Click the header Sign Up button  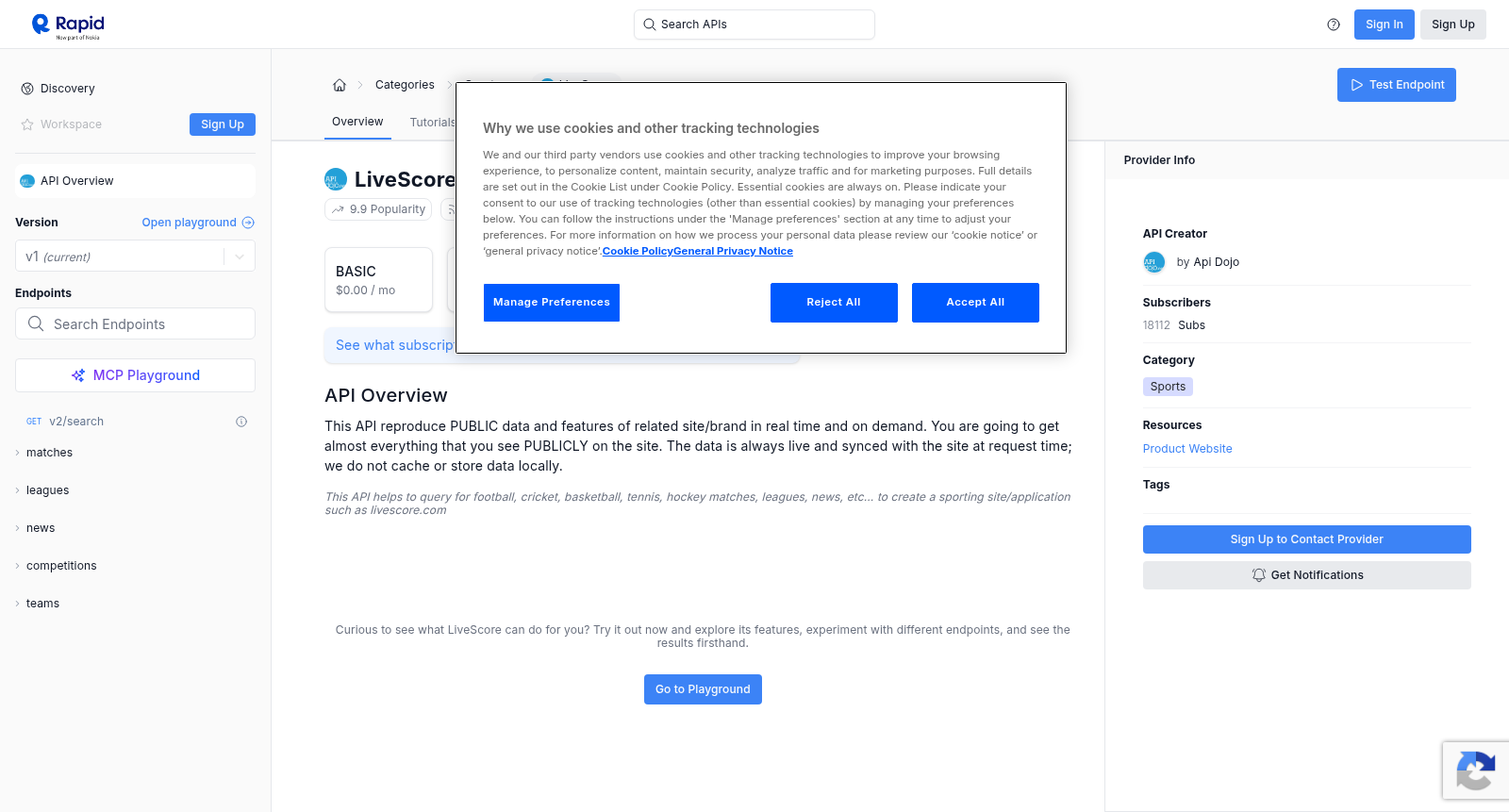tap(1453, 25)
